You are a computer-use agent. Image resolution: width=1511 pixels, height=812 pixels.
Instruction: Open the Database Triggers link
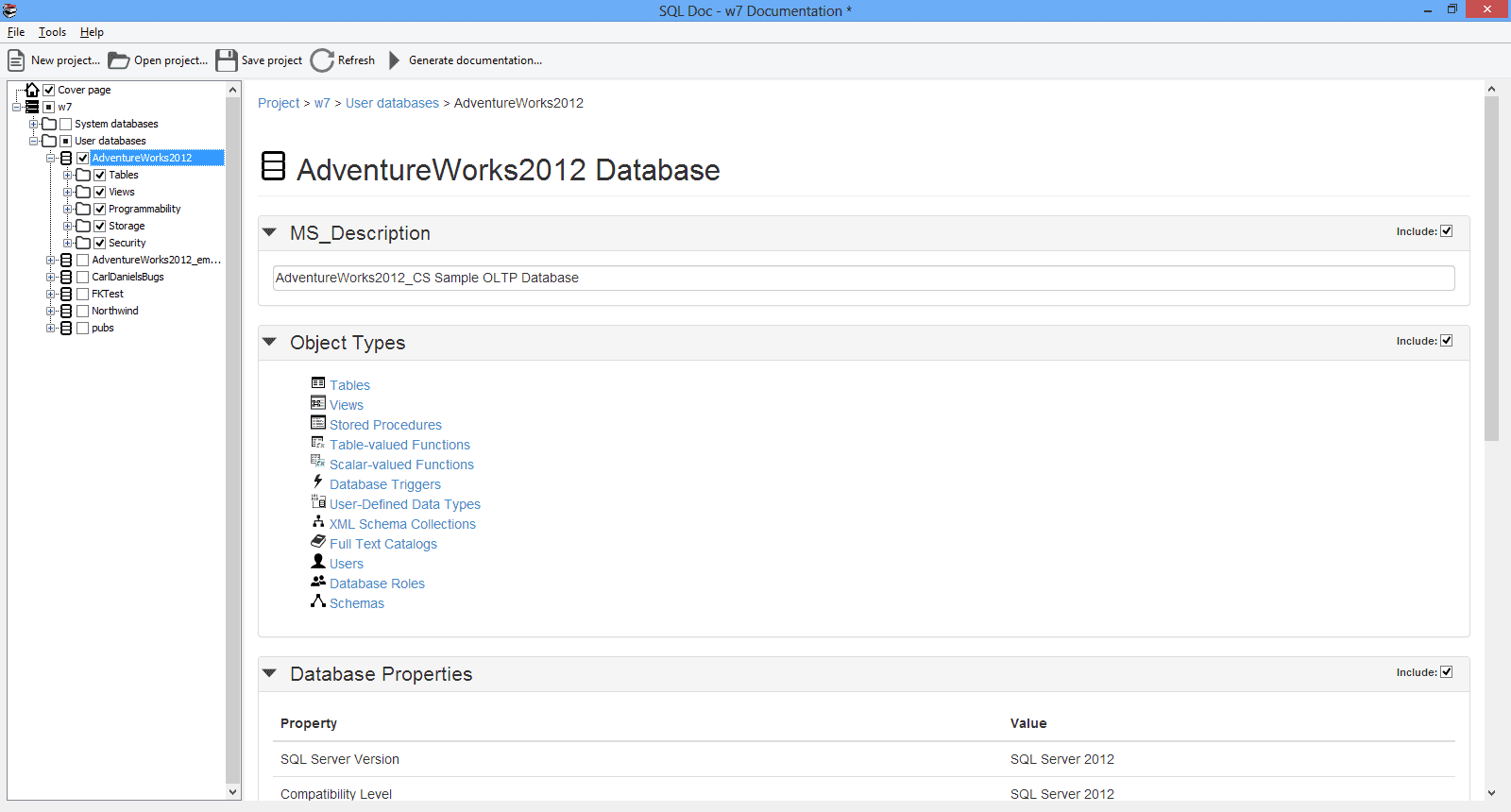(385, 484)
